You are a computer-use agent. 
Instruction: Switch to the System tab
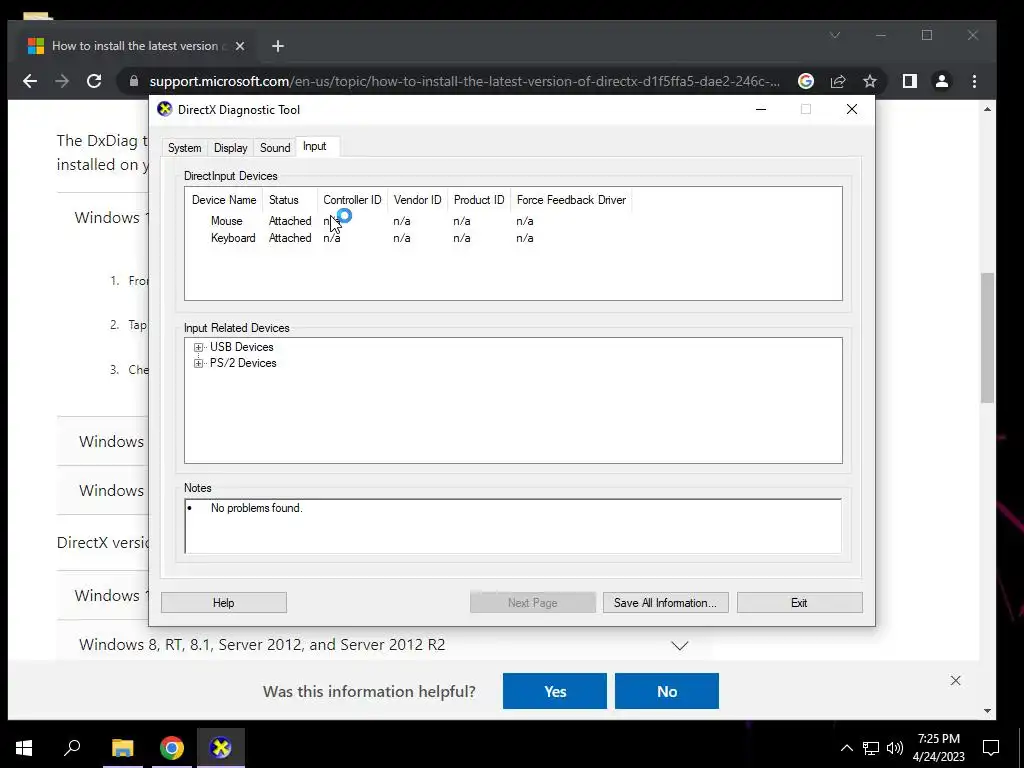(x=184, y=148)
